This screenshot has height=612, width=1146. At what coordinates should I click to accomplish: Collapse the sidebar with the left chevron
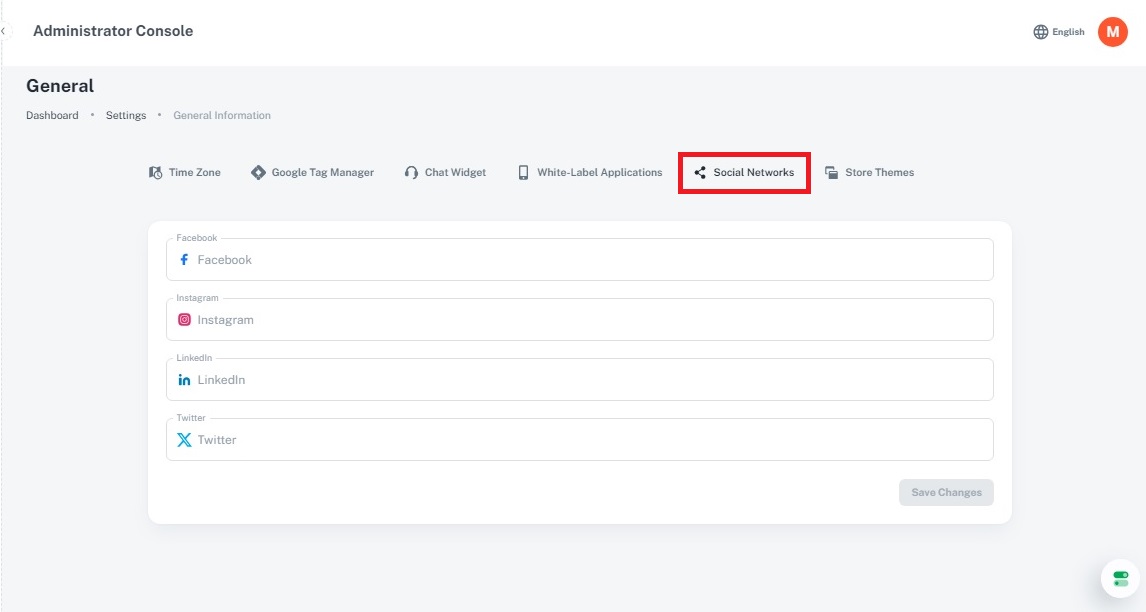pyautogui.click(x=4, y=31)
